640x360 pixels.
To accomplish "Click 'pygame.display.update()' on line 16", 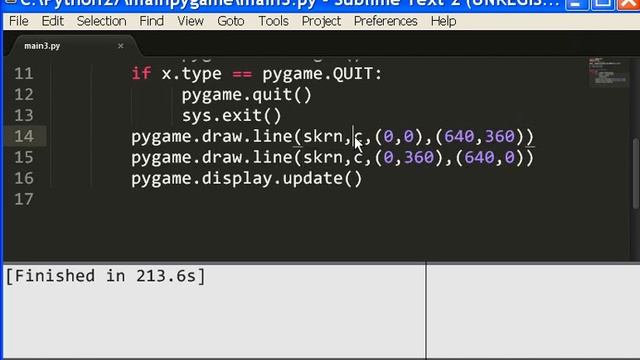I will pos(247,178).
